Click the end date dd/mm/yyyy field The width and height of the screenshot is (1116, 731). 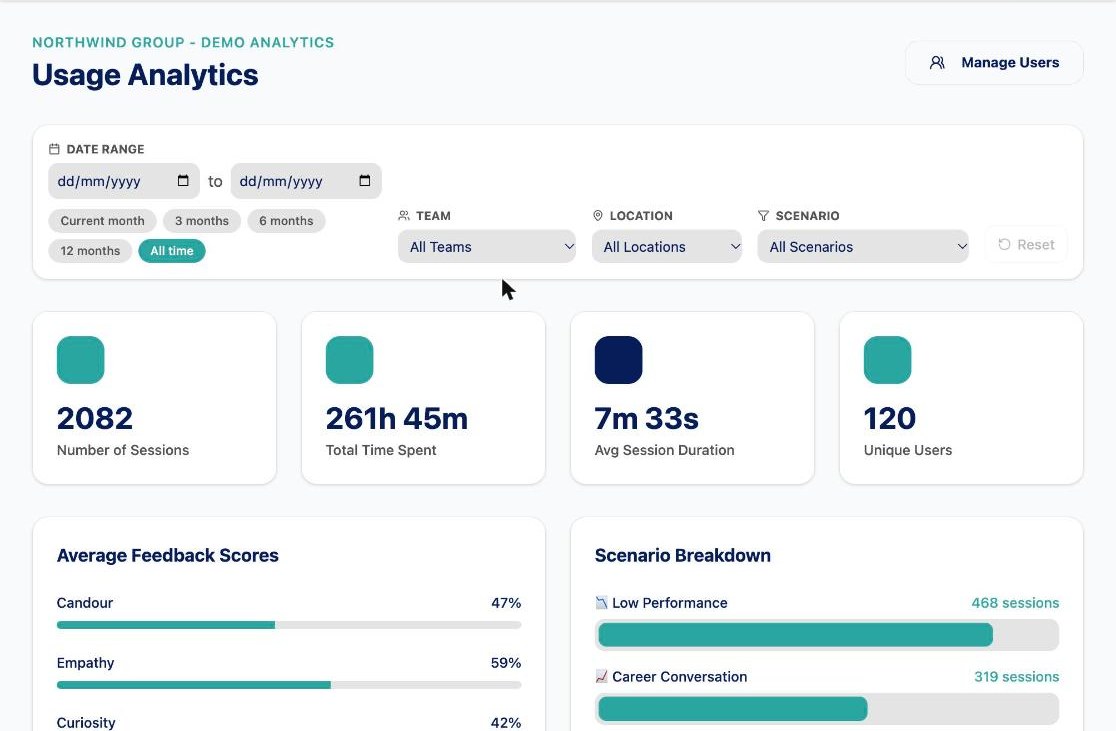(306, 181)
